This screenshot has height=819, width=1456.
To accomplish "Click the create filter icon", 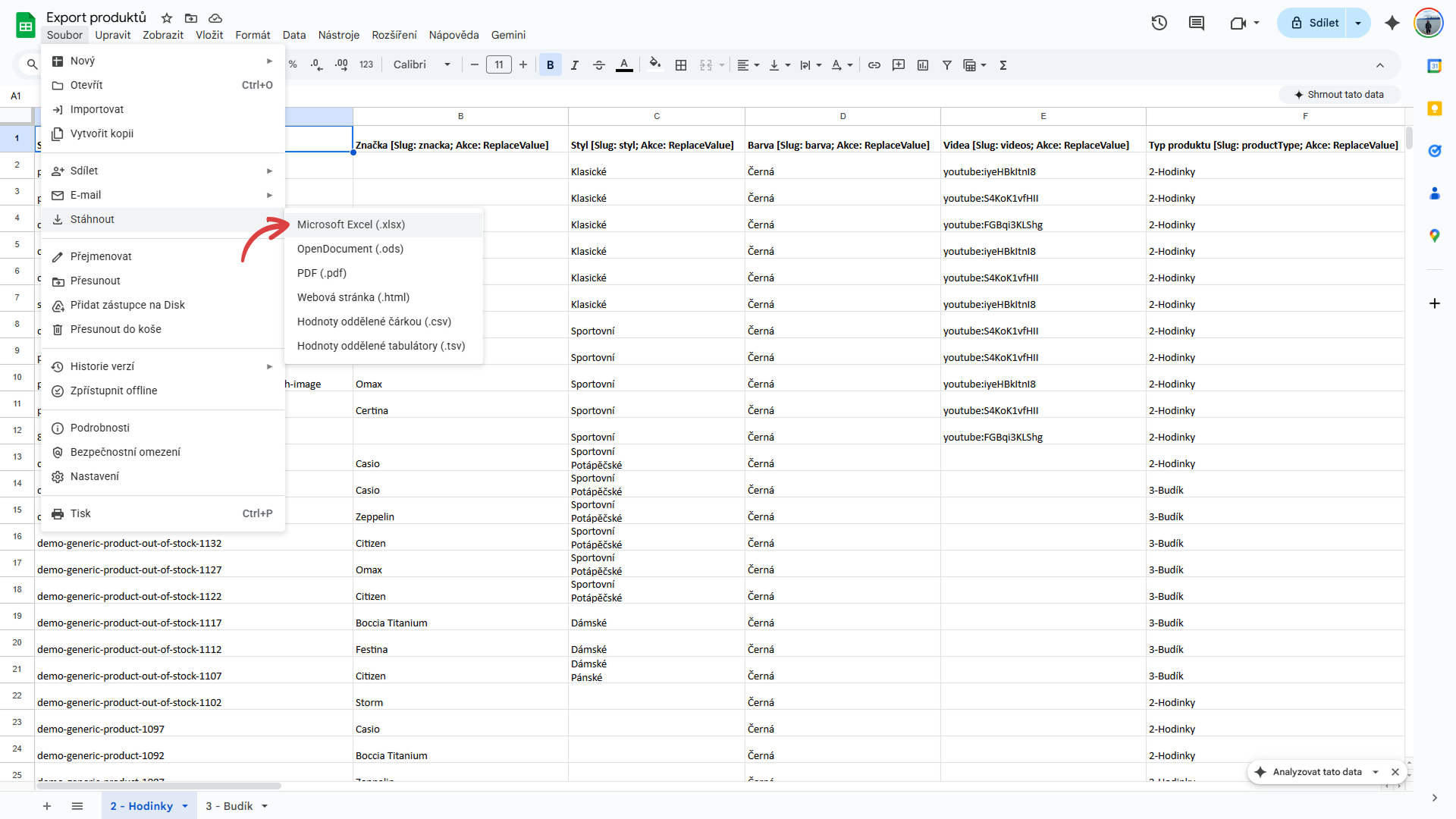I will 946,65.
